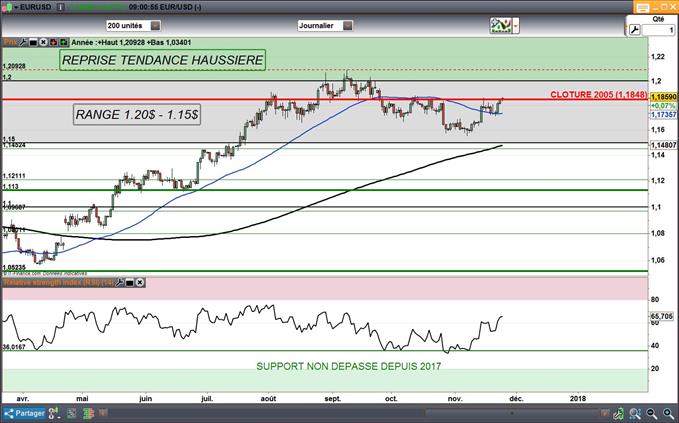
Task: Open the order settings wrench icon under Qté
Action: click(x=634, y=30)
